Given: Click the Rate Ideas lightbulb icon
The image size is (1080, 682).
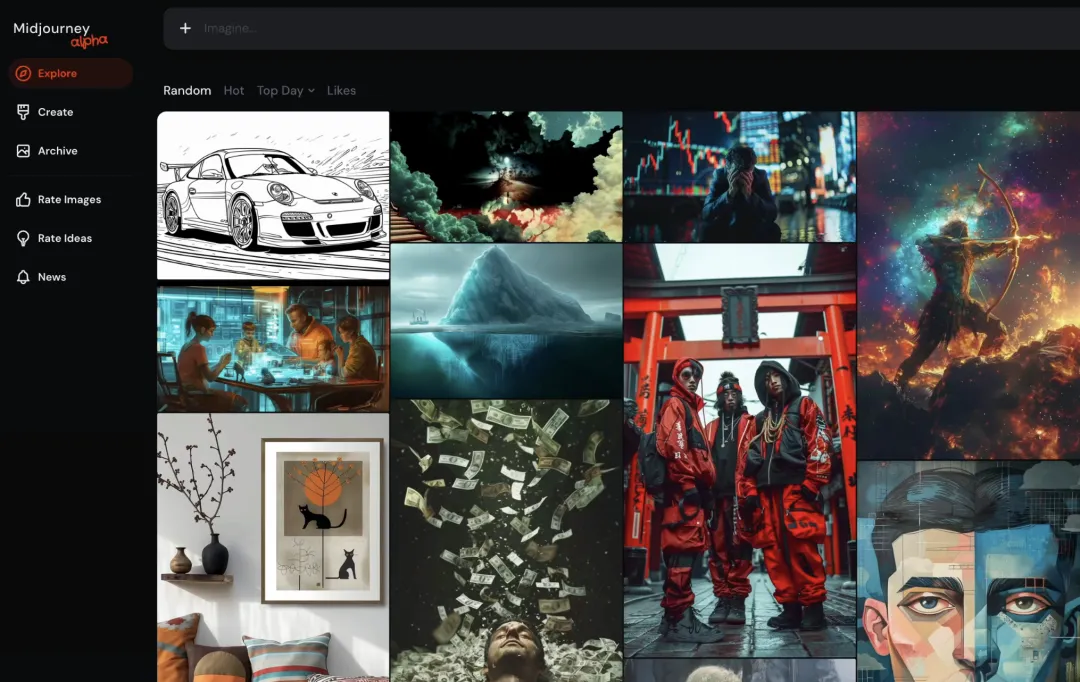Looking at the screenshot, I should tap(23, 239).
